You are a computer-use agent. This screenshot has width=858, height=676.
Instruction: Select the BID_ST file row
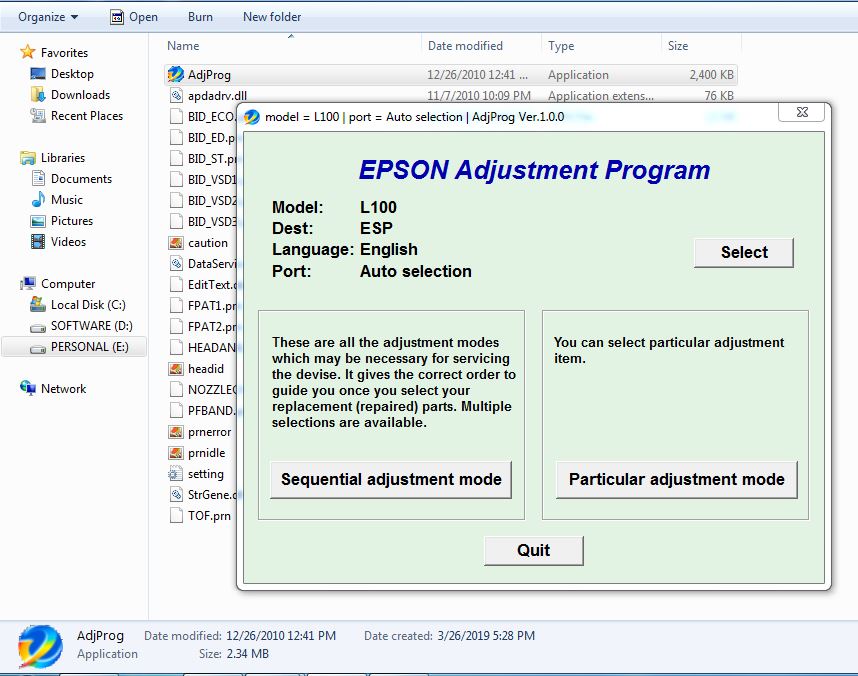pyautogui.click(x=201, y=159)
